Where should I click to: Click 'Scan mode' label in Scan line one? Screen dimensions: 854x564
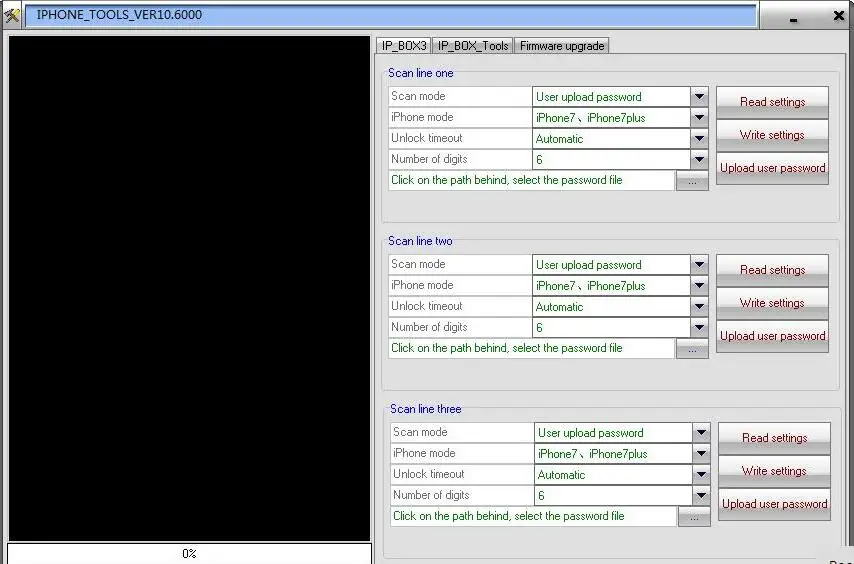point(418,96)
